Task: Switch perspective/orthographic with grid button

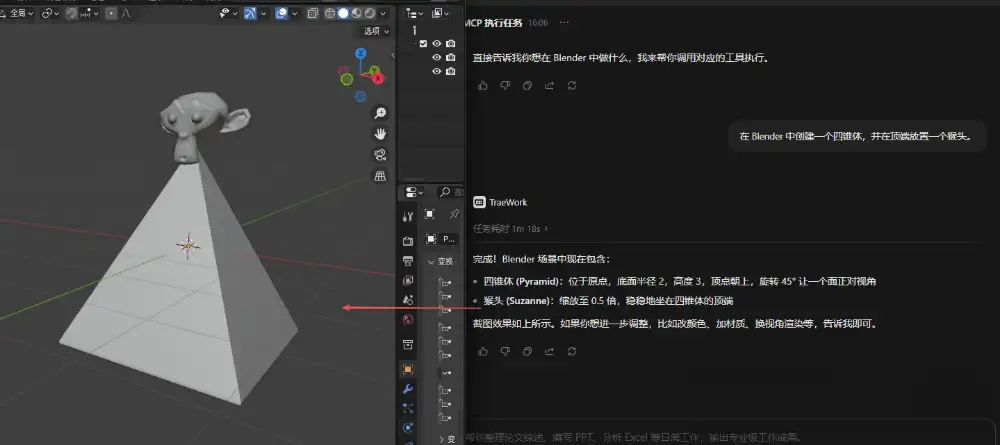Action: pos(380,176)
